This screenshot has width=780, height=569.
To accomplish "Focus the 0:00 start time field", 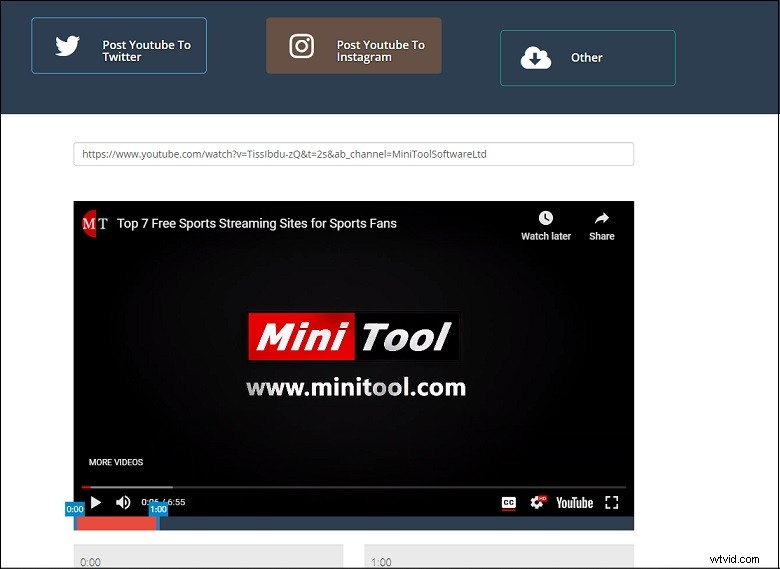I will 208,557.
